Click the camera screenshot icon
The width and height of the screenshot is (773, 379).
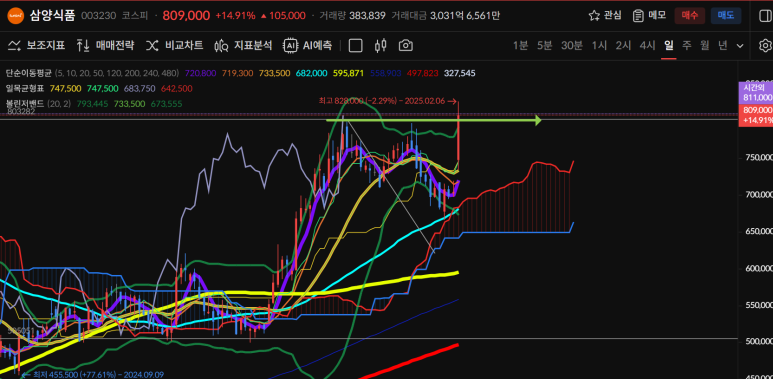[405, 46]
